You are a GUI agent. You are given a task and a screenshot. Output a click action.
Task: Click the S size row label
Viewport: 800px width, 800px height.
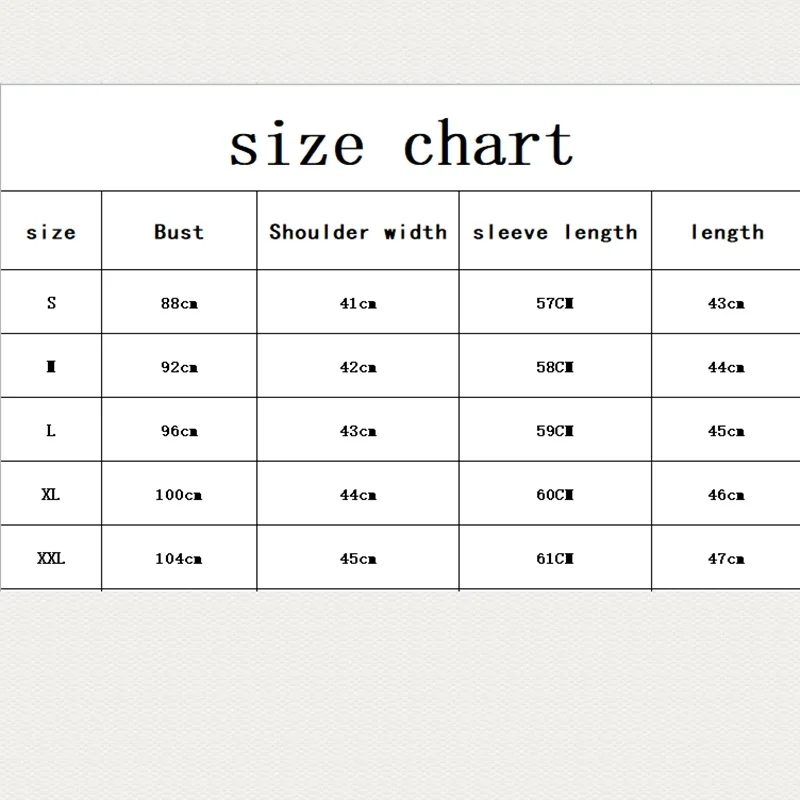pyautogui.click(x=51, y=303)
